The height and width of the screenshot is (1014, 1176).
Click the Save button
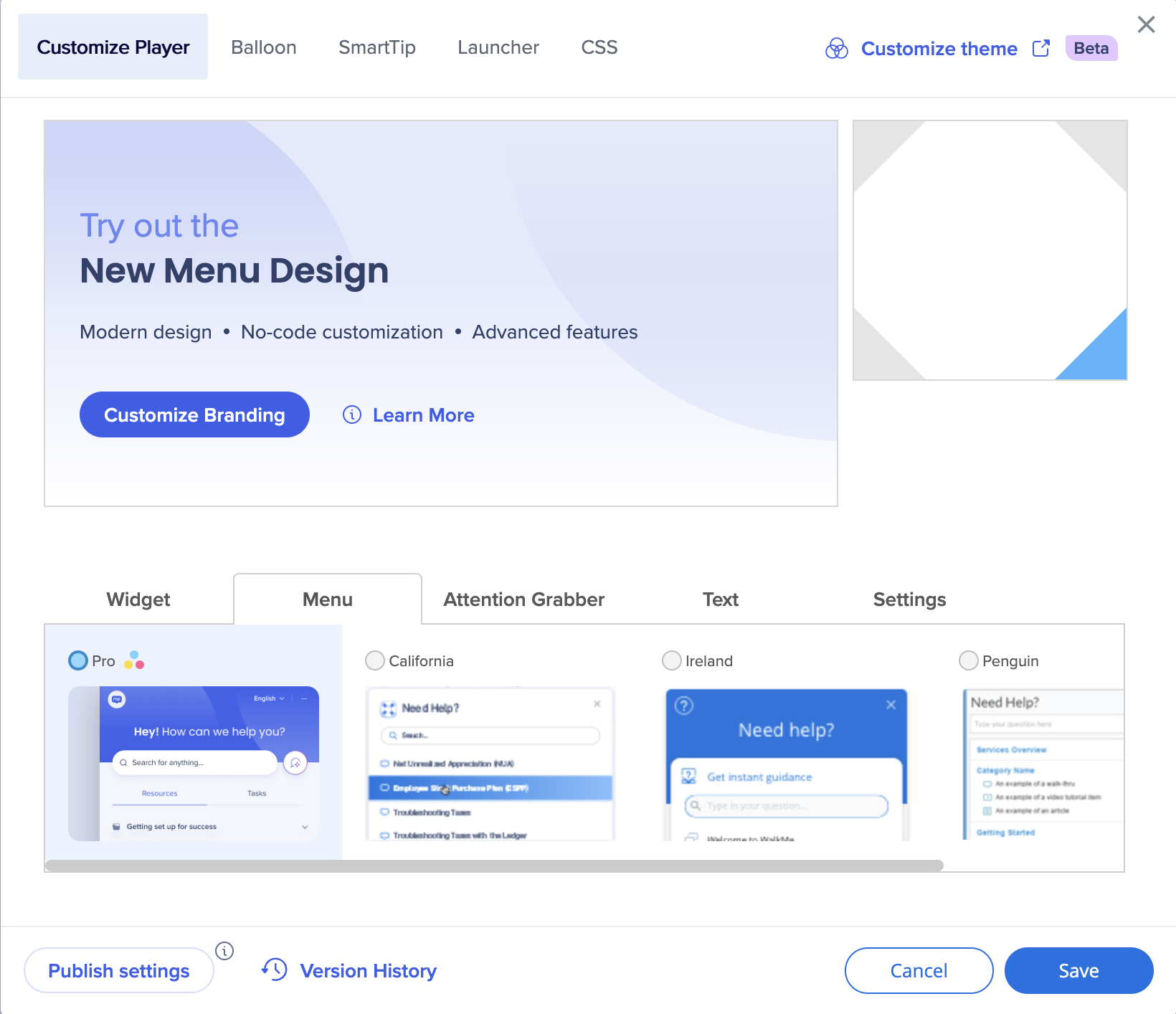pos(1078,970)
